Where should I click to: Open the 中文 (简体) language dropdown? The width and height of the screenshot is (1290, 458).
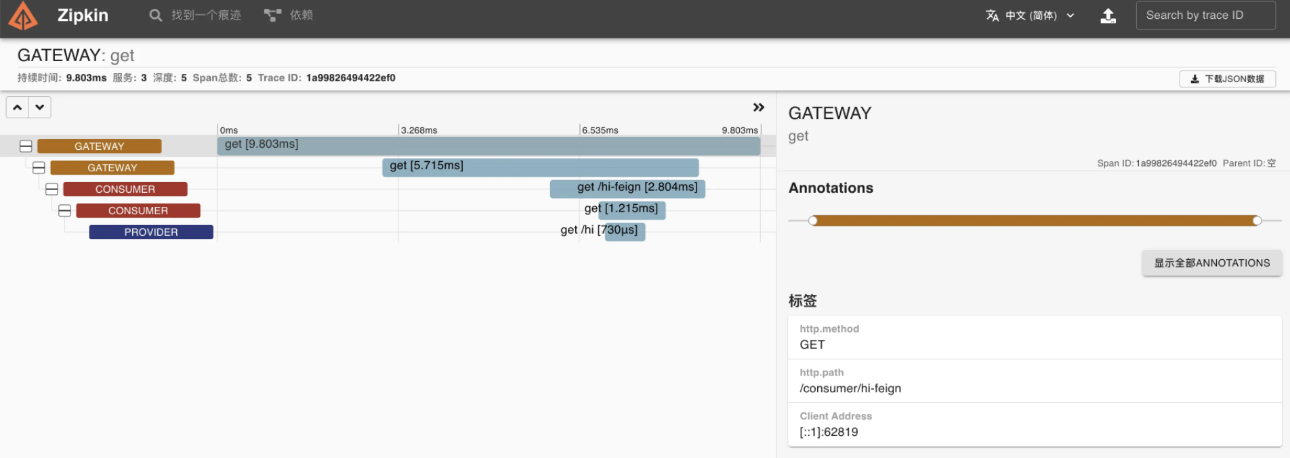pos(1030,16)
